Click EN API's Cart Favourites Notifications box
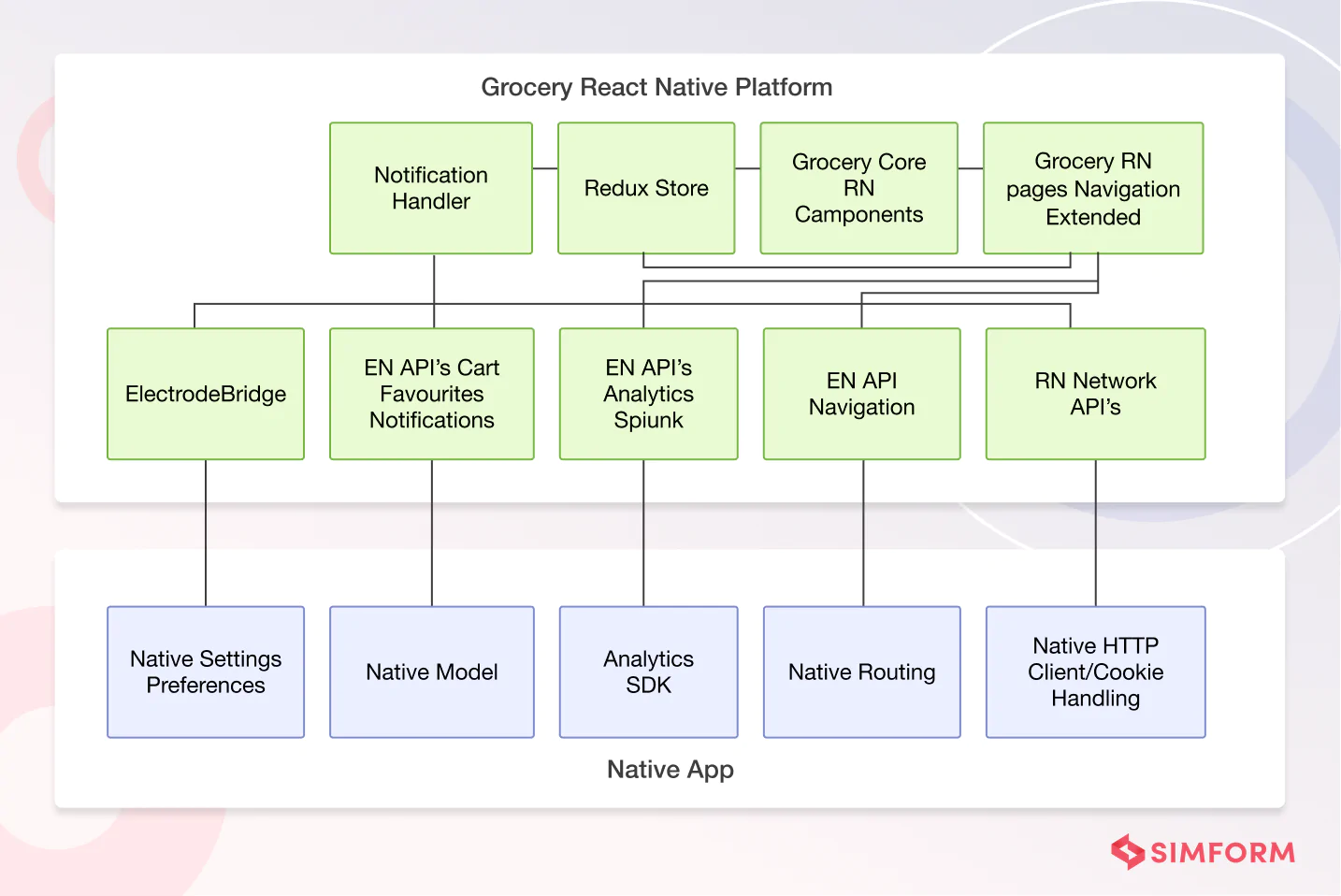1341x896 pixels. point(431,394)
